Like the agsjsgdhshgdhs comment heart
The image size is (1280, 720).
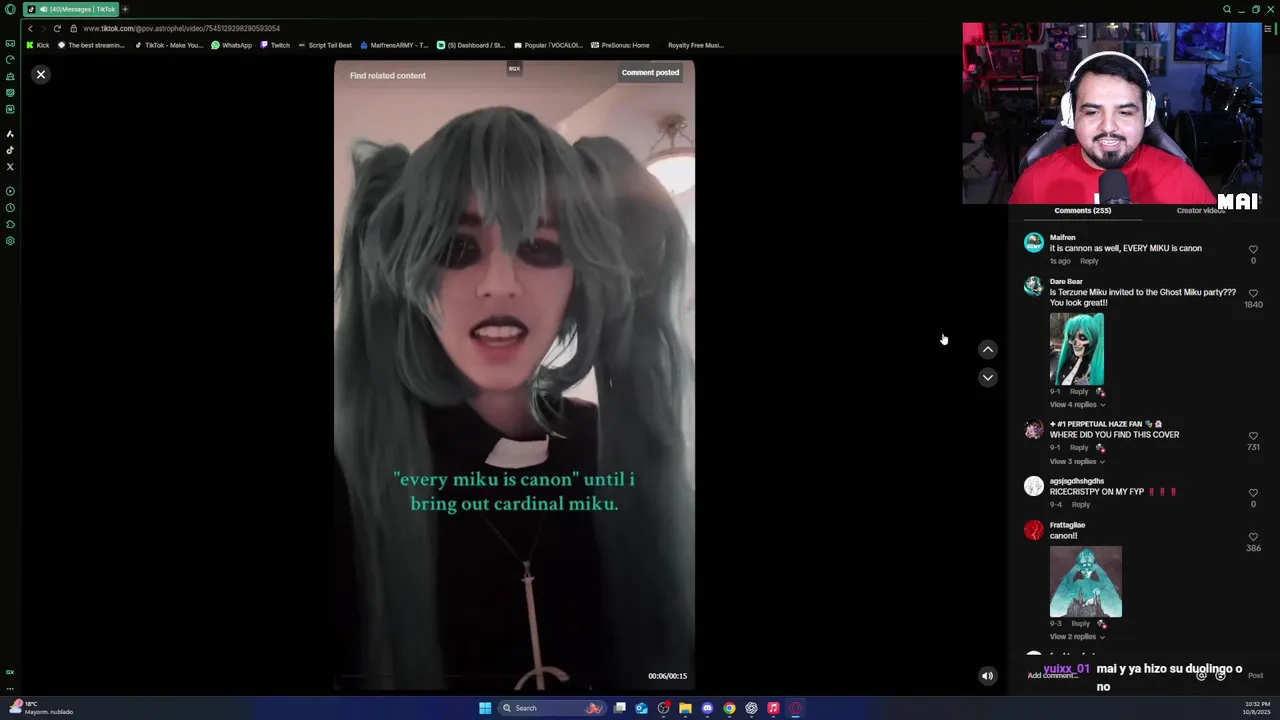click(1253, 492)
